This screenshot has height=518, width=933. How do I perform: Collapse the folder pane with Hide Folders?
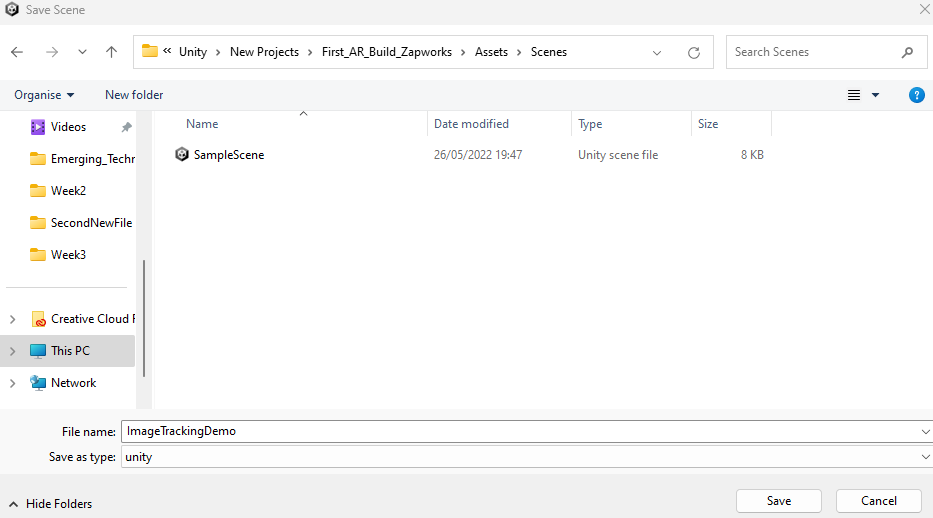click(50, 504)
